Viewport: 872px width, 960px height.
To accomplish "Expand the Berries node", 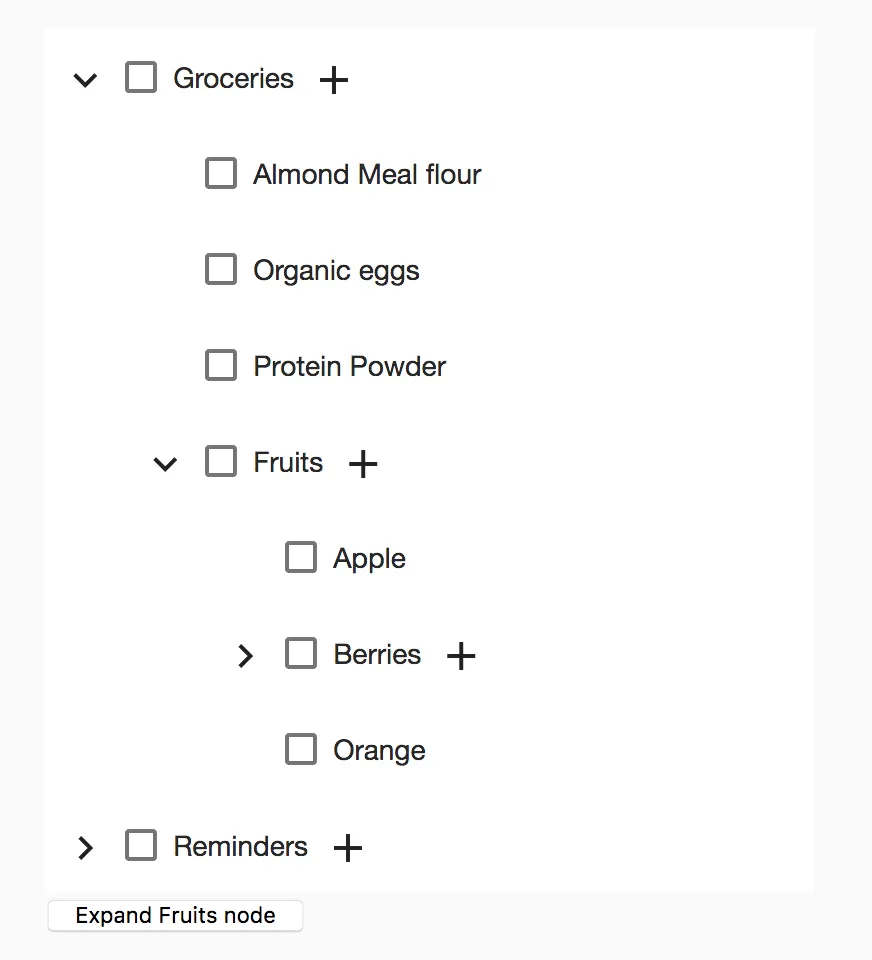I will click(x=245, y=656).
